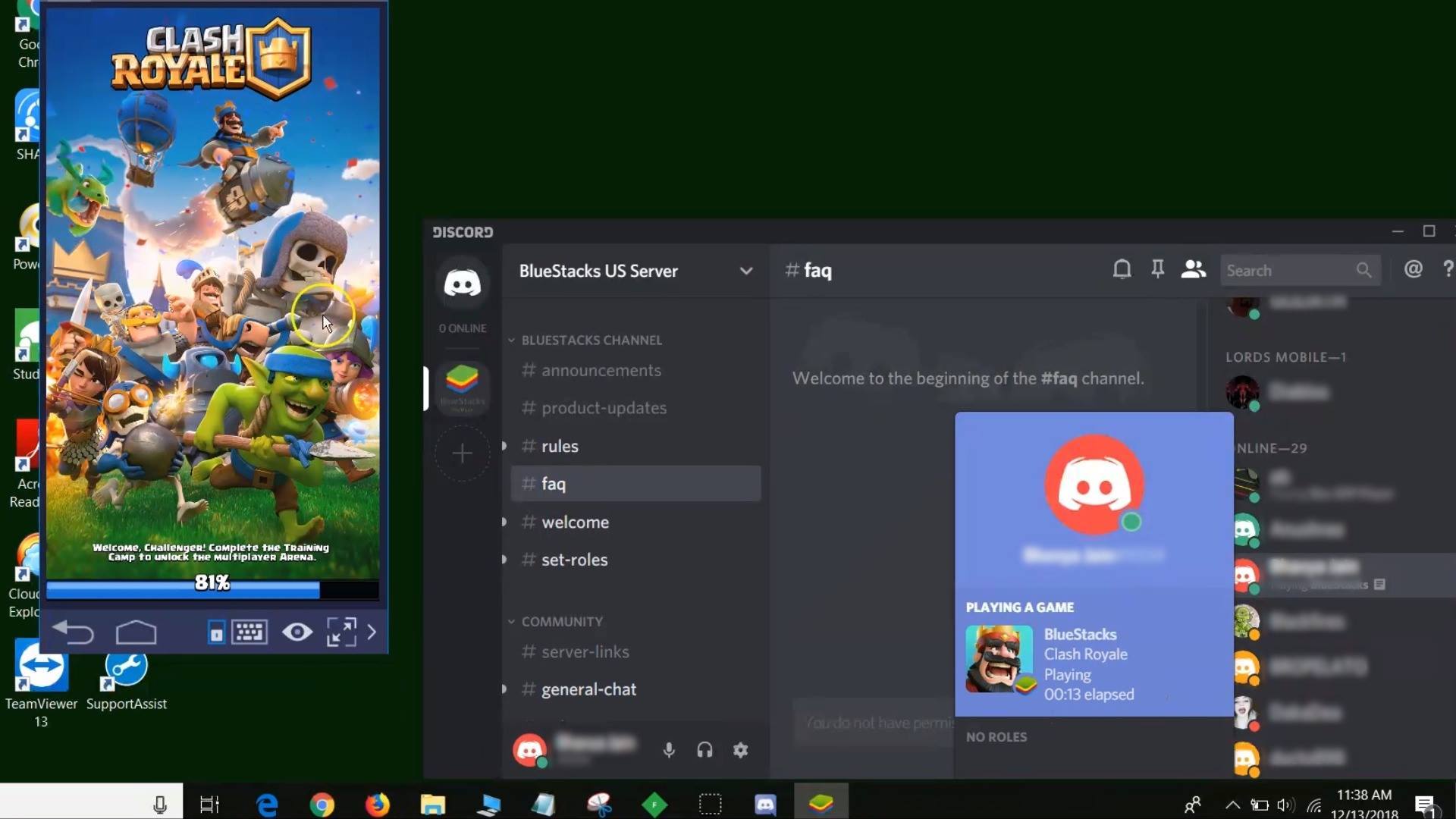Open the volume control in system tray

[x=1285, y=805]
